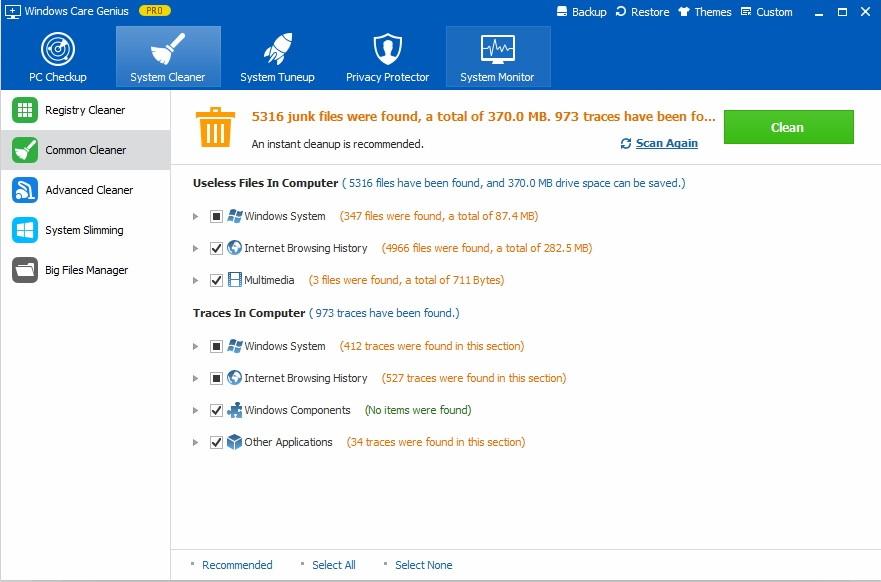Click the Restore circular arrow icon
Viewport: 881px width, 582px height.
[x=621, y=11]
